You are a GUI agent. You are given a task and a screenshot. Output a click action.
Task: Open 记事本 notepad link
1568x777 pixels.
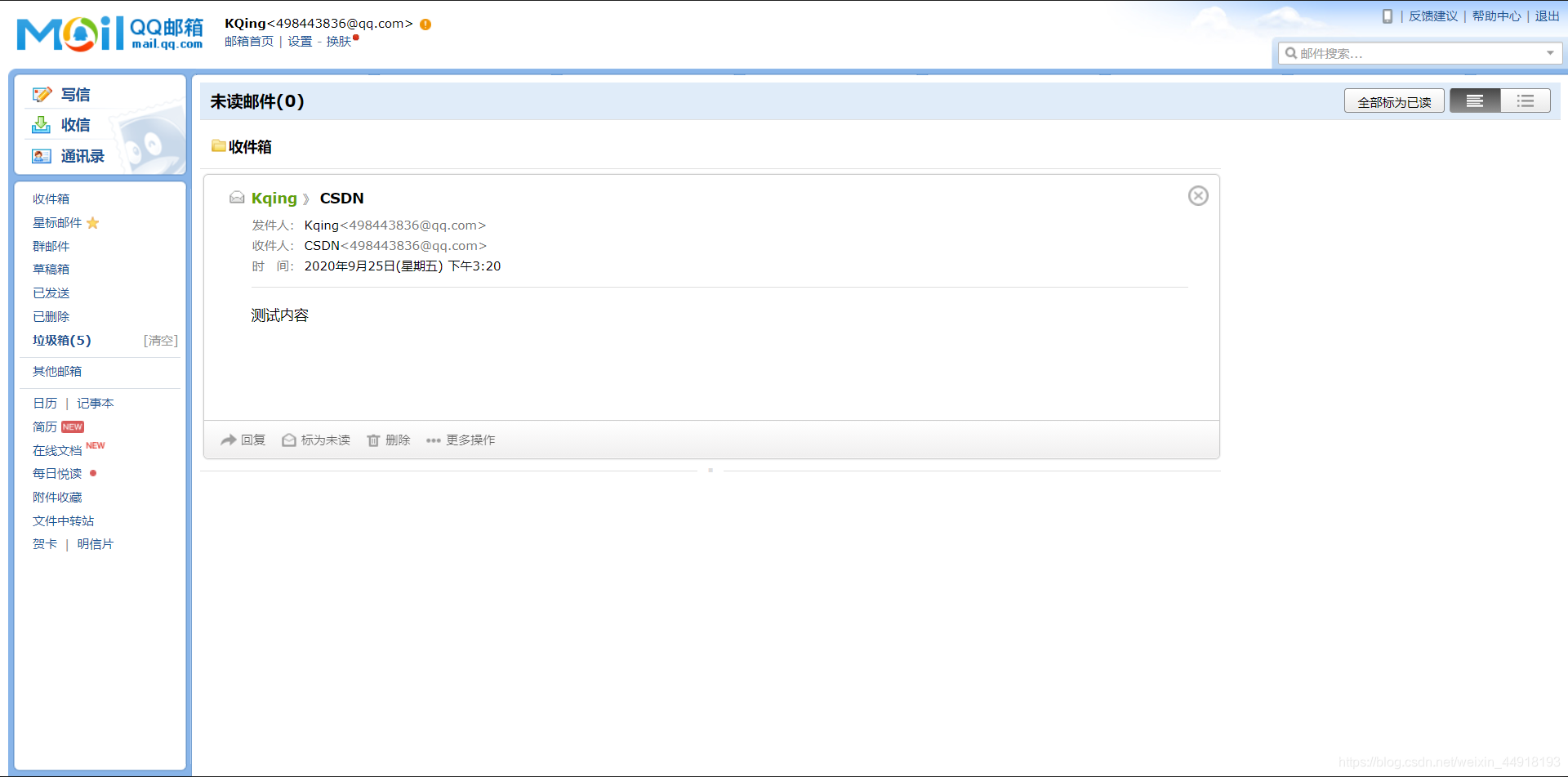tap(96, 404)
